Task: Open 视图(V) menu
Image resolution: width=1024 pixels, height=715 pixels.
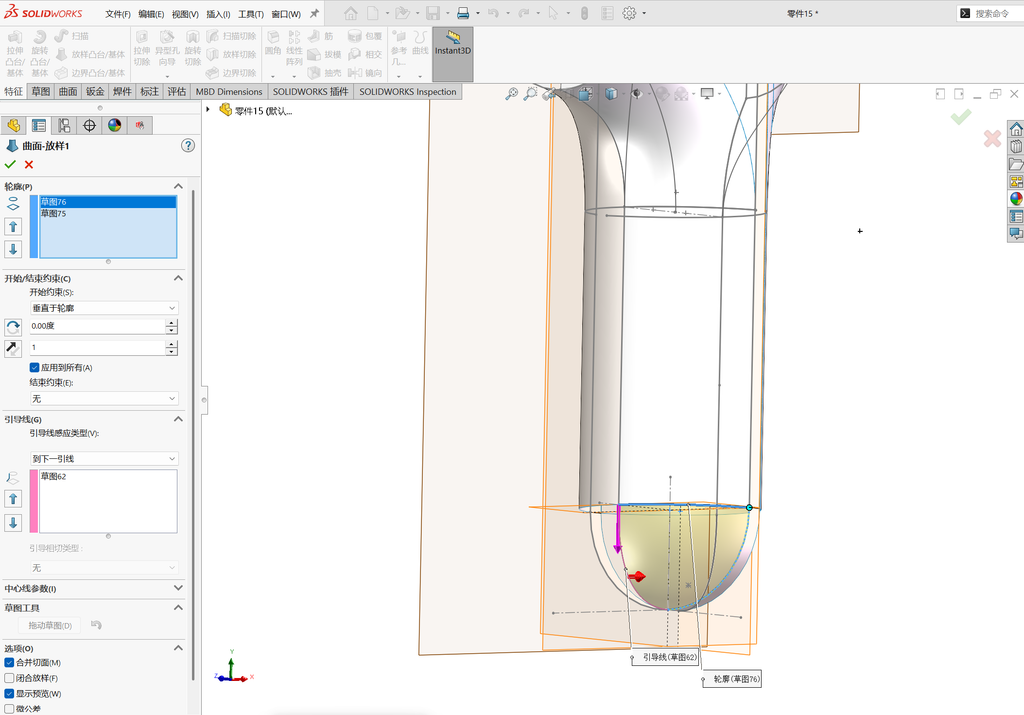Action: click(185, 14)
